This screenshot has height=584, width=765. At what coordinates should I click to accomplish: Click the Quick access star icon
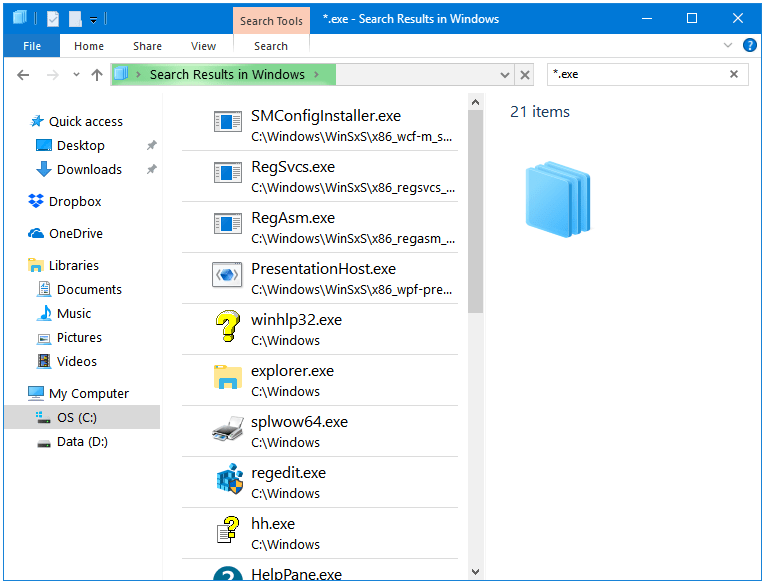point(37,121)
